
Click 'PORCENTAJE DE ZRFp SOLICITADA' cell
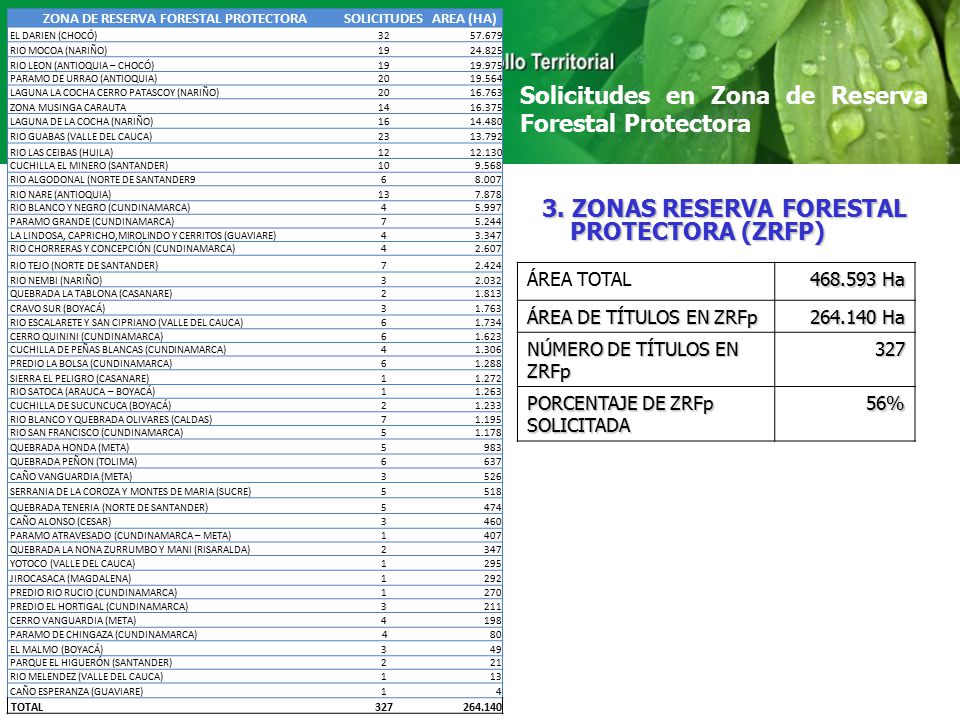click(x=646, y=414)
